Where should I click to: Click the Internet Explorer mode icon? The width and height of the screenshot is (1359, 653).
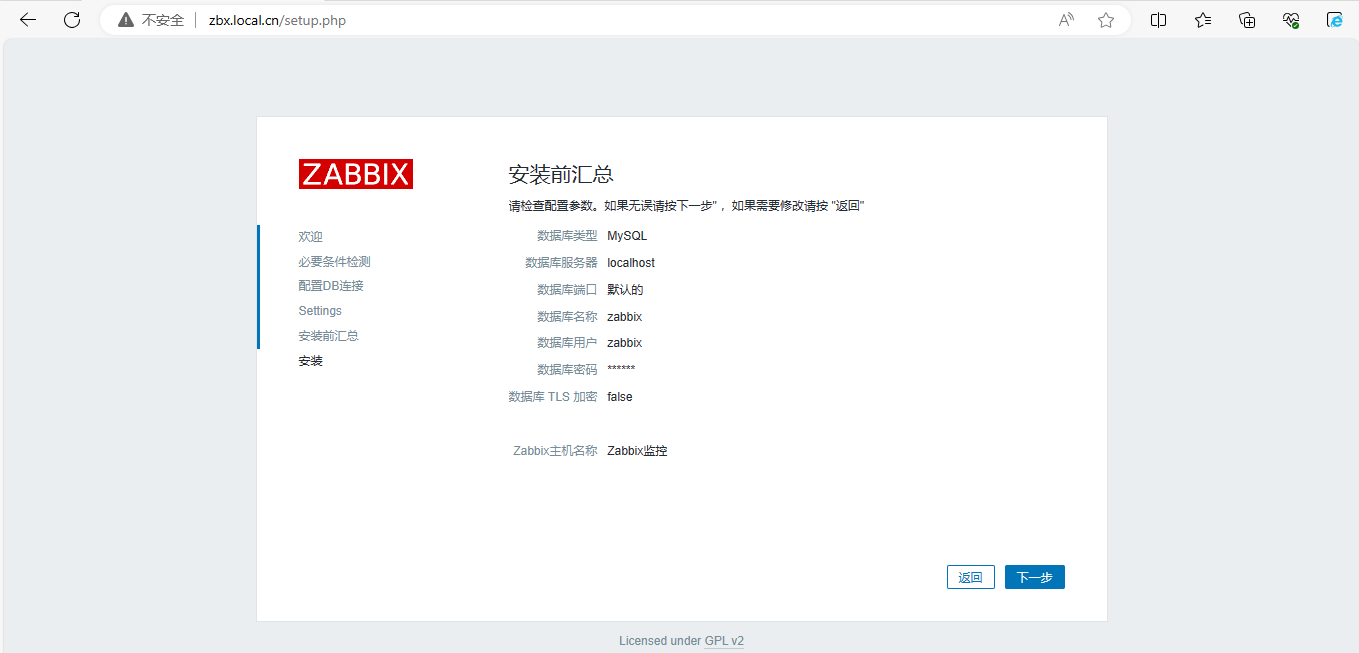tap(1334, 20)
